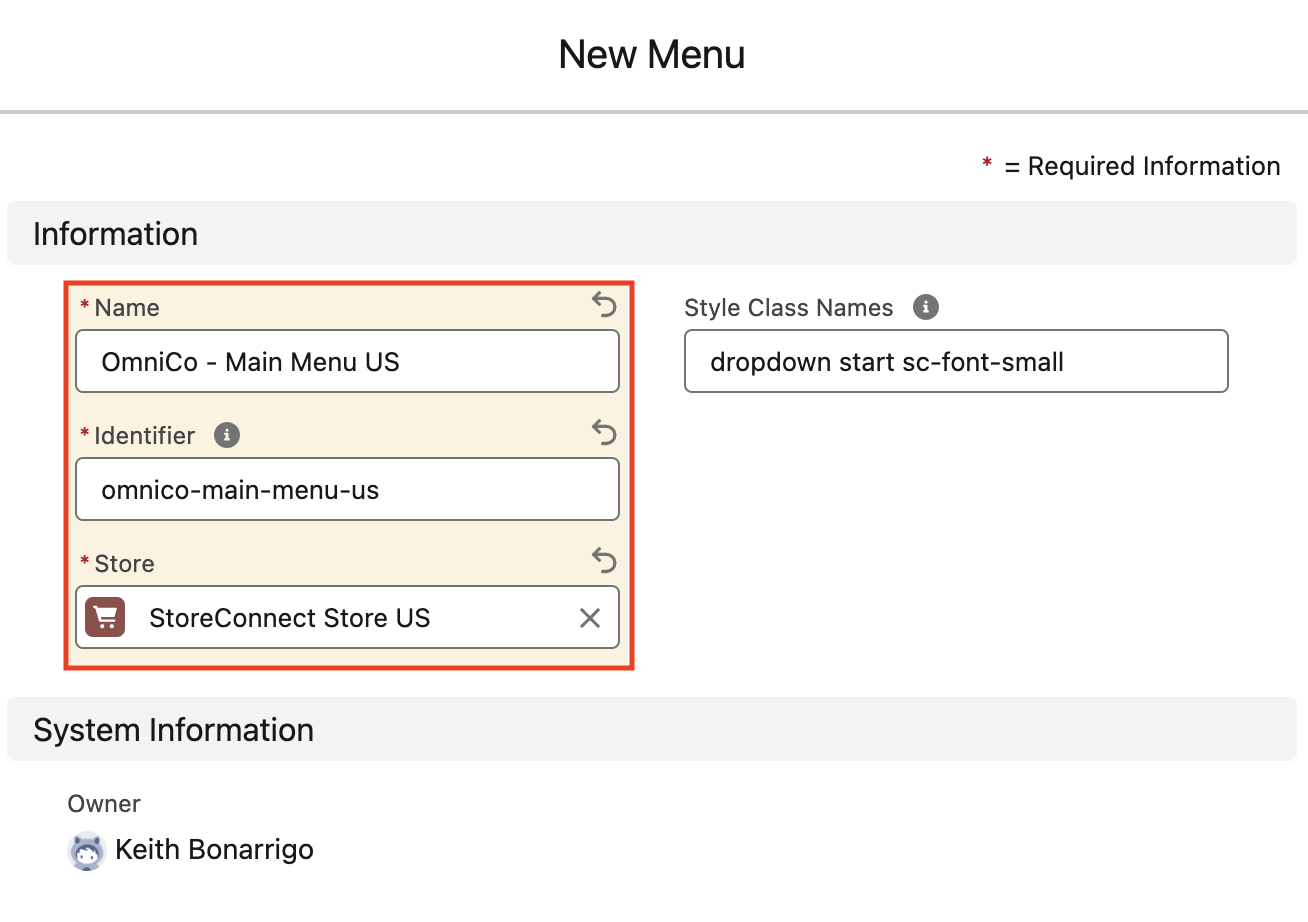Screen dimensions: 1308x922
Task: Open the Style Class Names info icon
Action: [926, 307]
